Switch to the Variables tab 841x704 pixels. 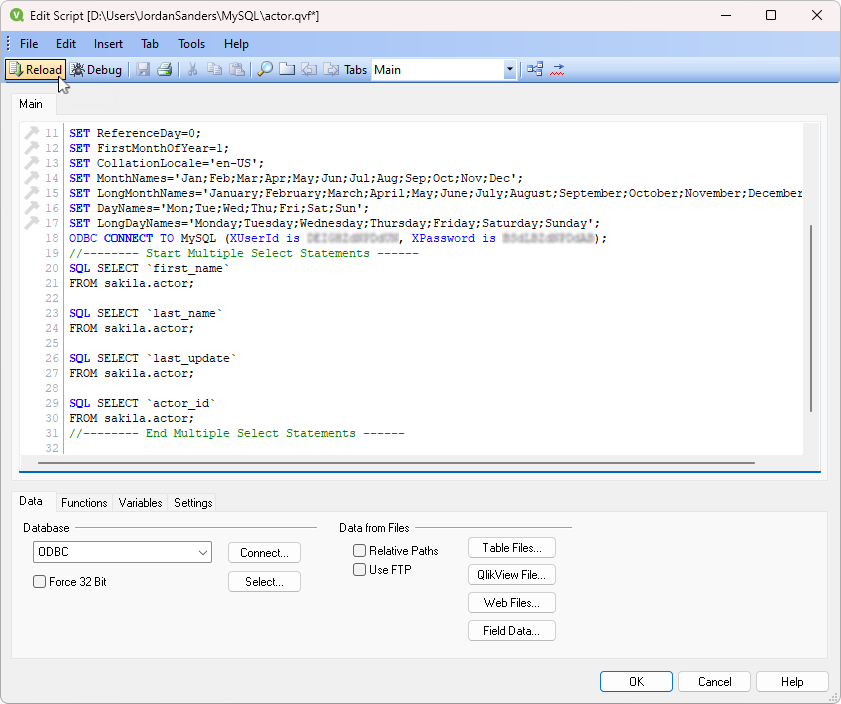pos(140,503)
